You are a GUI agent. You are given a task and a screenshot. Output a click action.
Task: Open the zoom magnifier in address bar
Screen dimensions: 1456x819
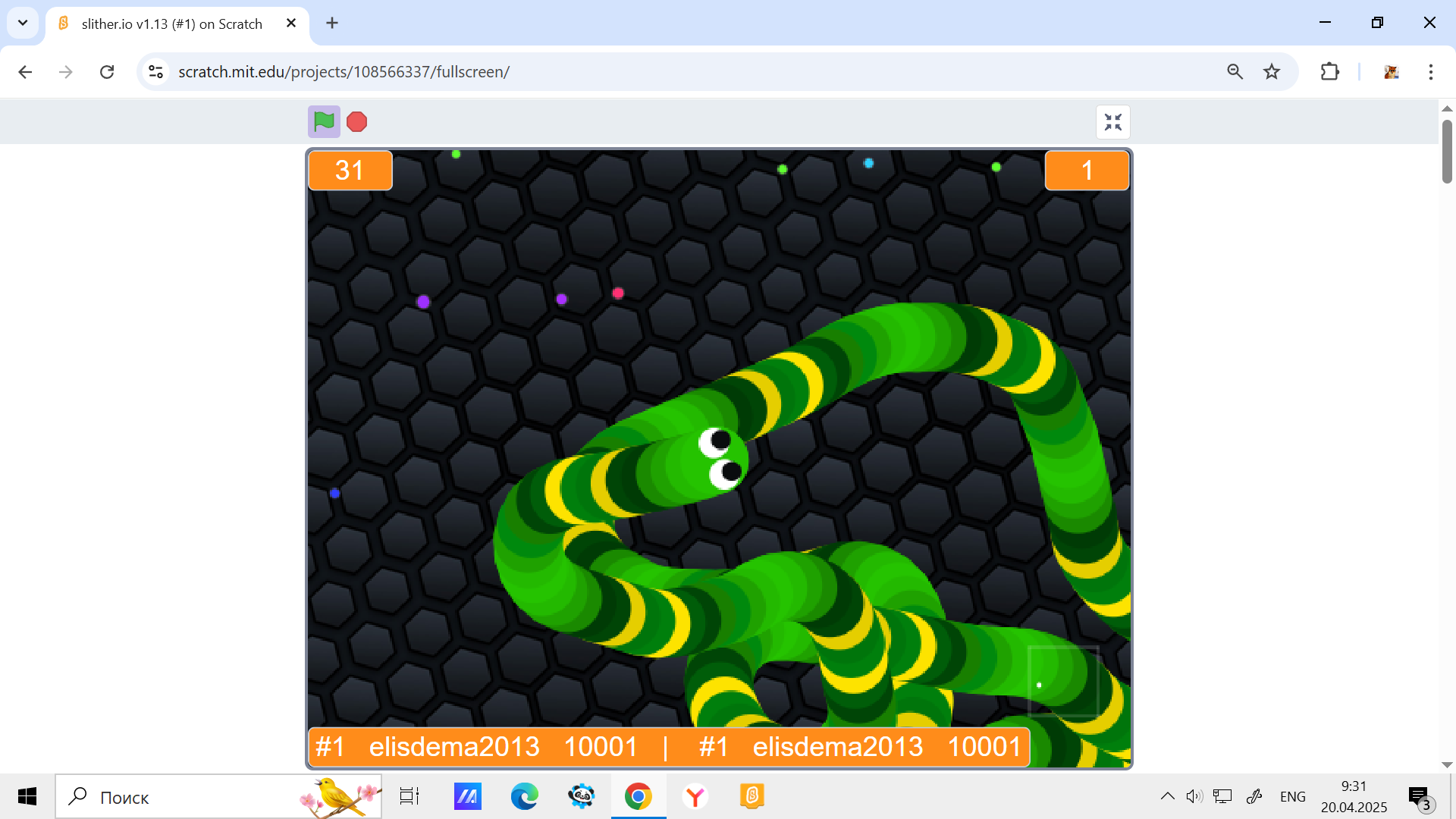[1235, 71]
